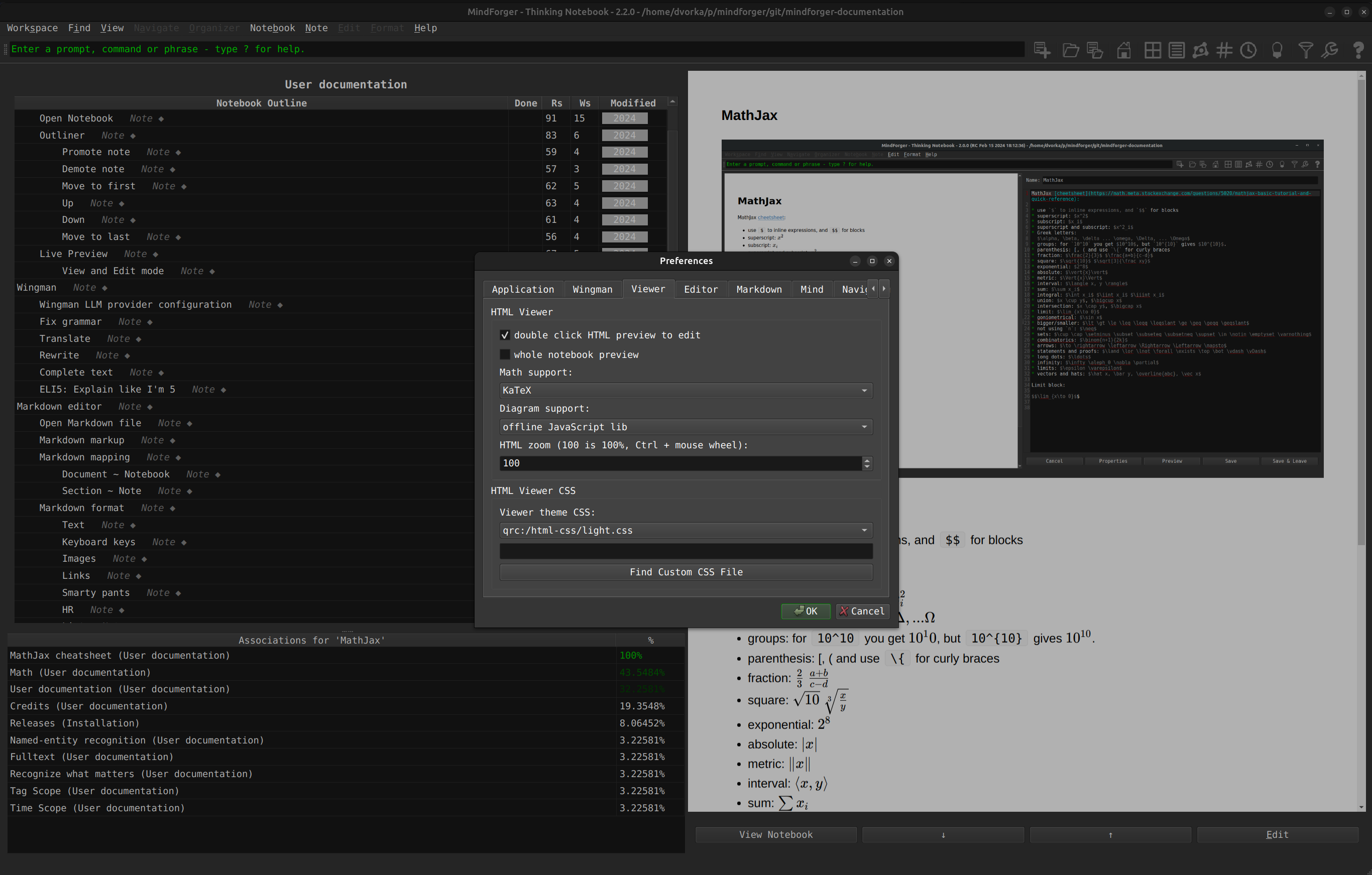Screen dimensions: 1372x875
Task: Select the Markdown markup outline row
Action: pos(245,440)
